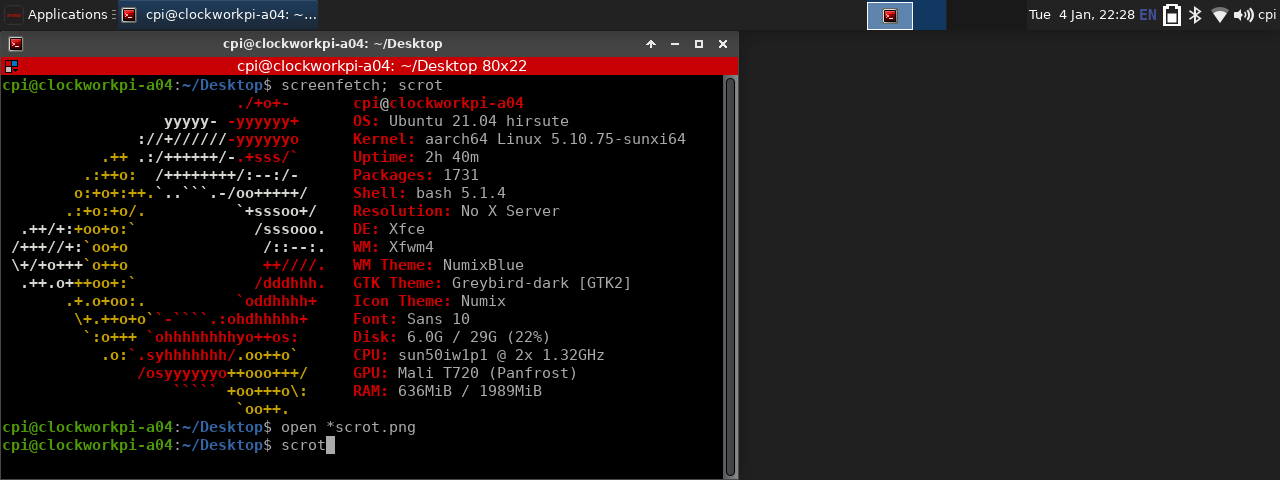Open the Wi-Fi network icon
The width and height of the screenshot is (1280, 480).
pos(1219,15)
